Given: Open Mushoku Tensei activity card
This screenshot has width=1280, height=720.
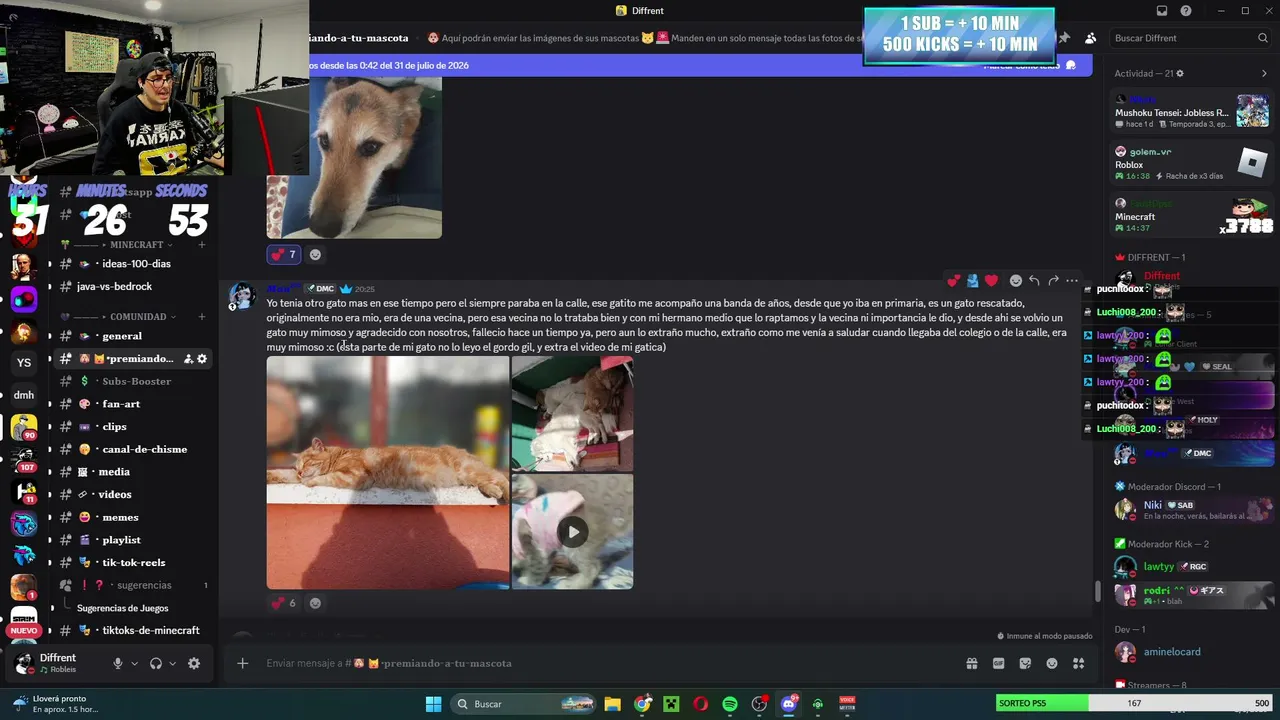Looking at the screenshot, I should [1191, 110].
